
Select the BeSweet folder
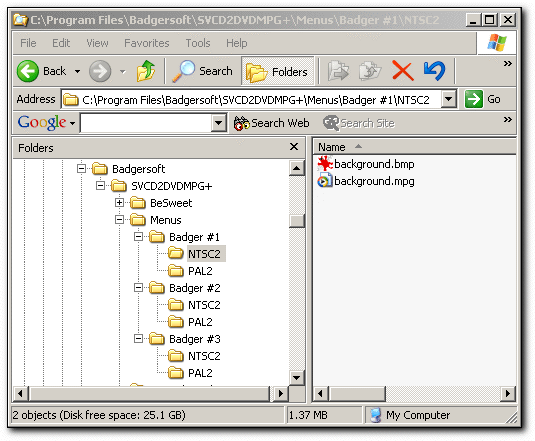click(161, 203)
